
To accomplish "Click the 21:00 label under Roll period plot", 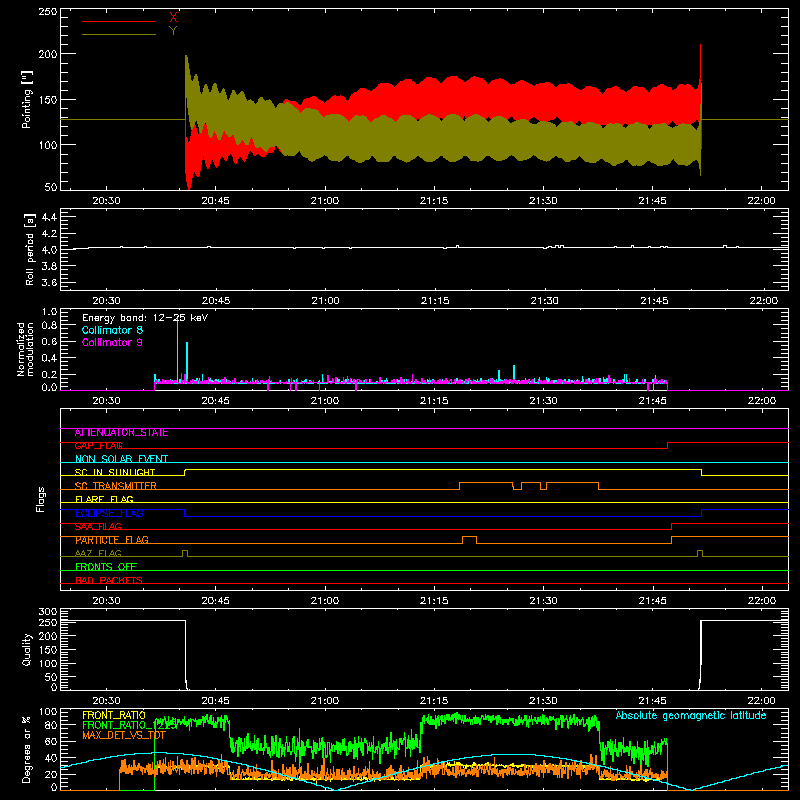I will click(325, 301).
